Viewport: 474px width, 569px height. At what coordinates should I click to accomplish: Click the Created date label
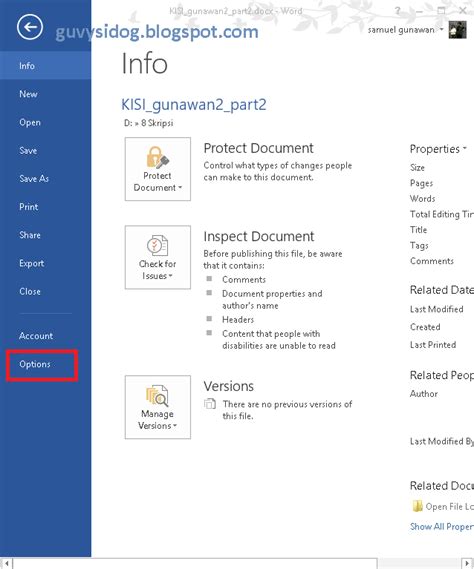click(425, 327)
